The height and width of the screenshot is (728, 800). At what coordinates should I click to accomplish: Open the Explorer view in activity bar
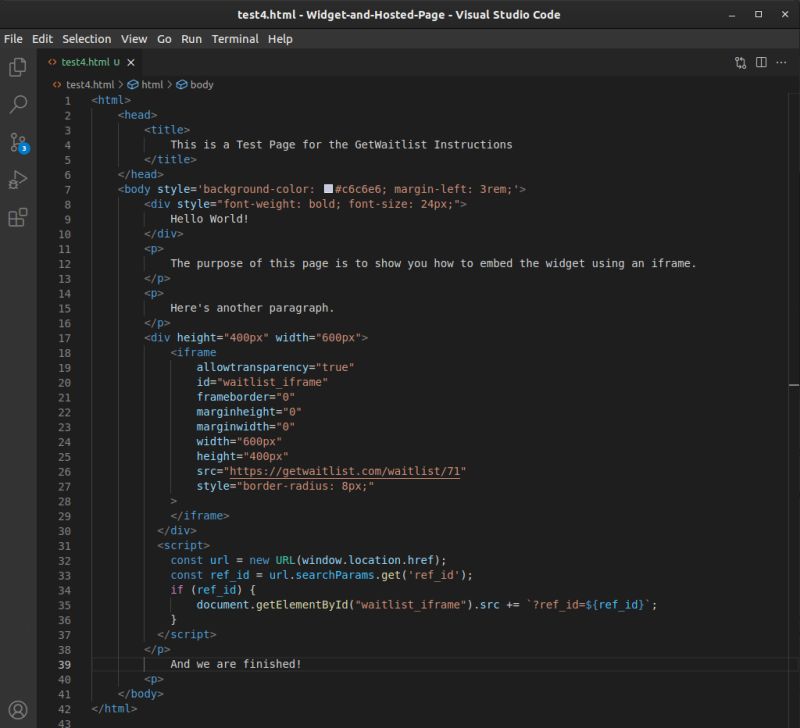[18, 67]
